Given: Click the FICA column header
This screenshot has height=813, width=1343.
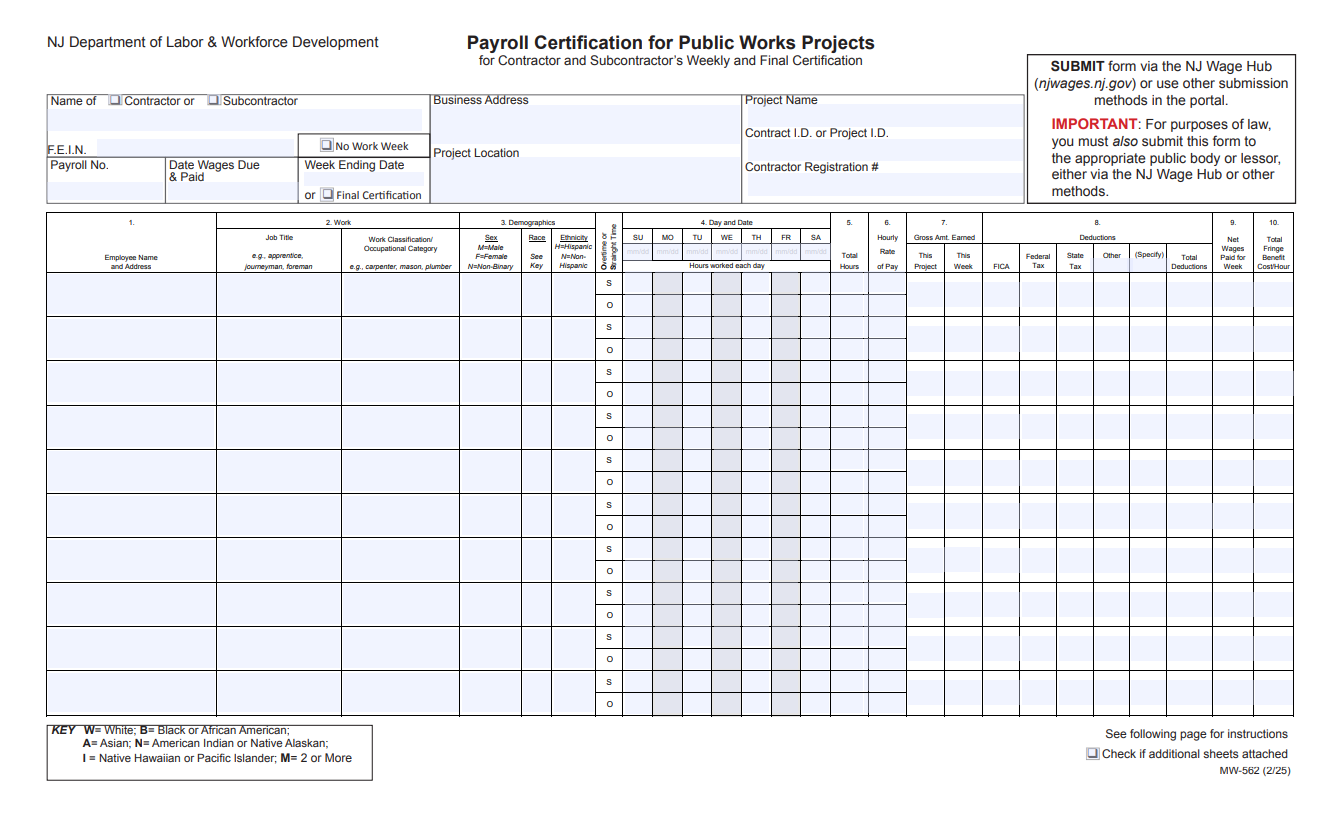Looking at the screenshot, I should (1001, 266).
